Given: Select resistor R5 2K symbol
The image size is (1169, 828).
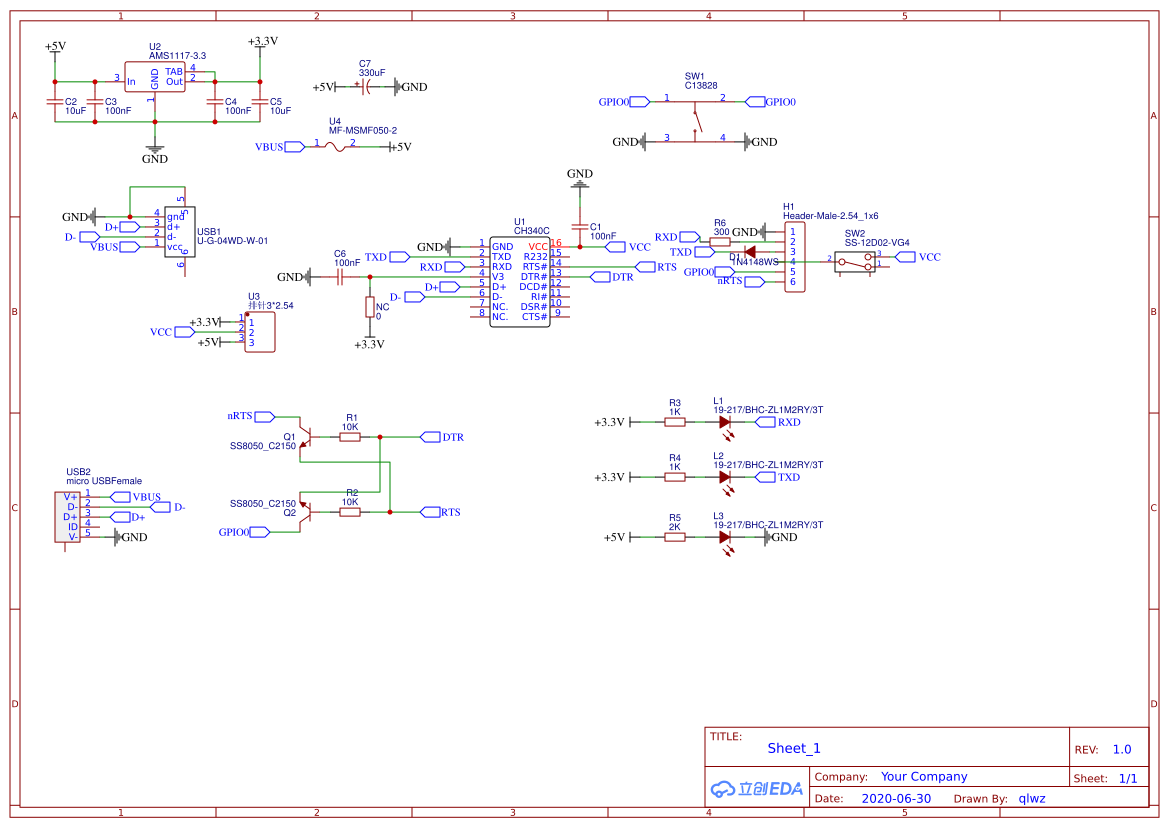Looking at the screenshot, I should pos(675,537).
